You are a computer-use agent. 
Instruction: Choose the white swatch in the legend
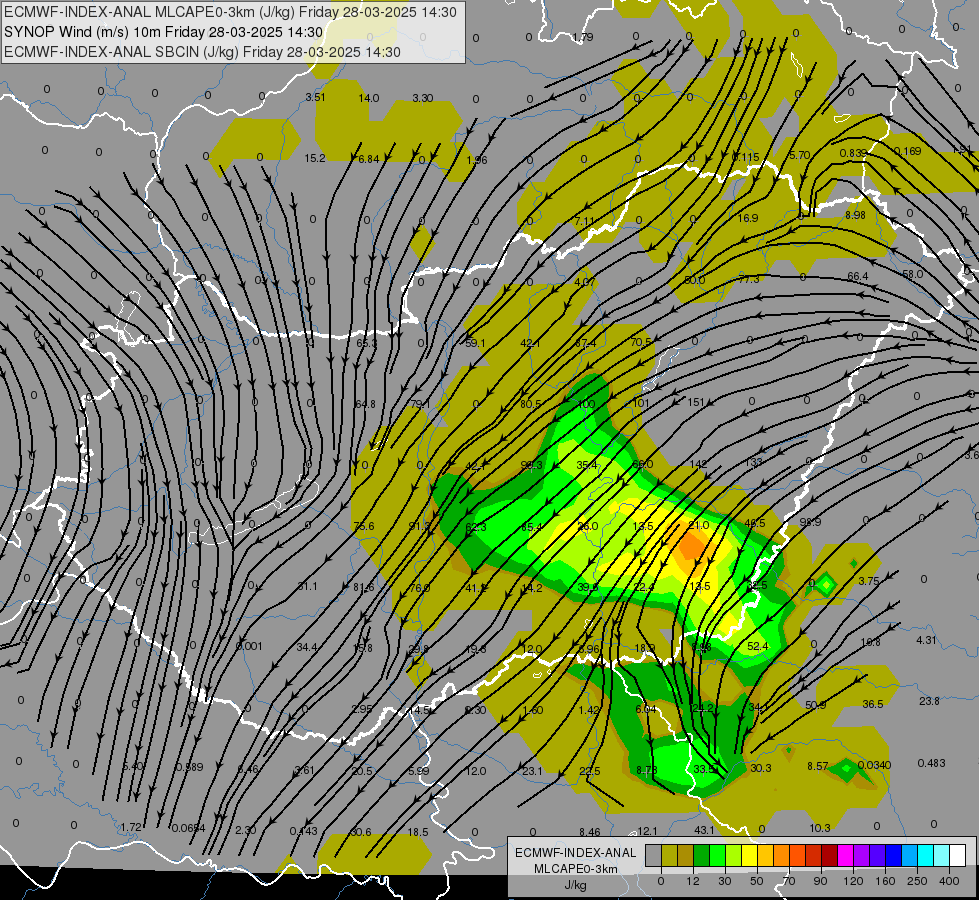[957, 855]
